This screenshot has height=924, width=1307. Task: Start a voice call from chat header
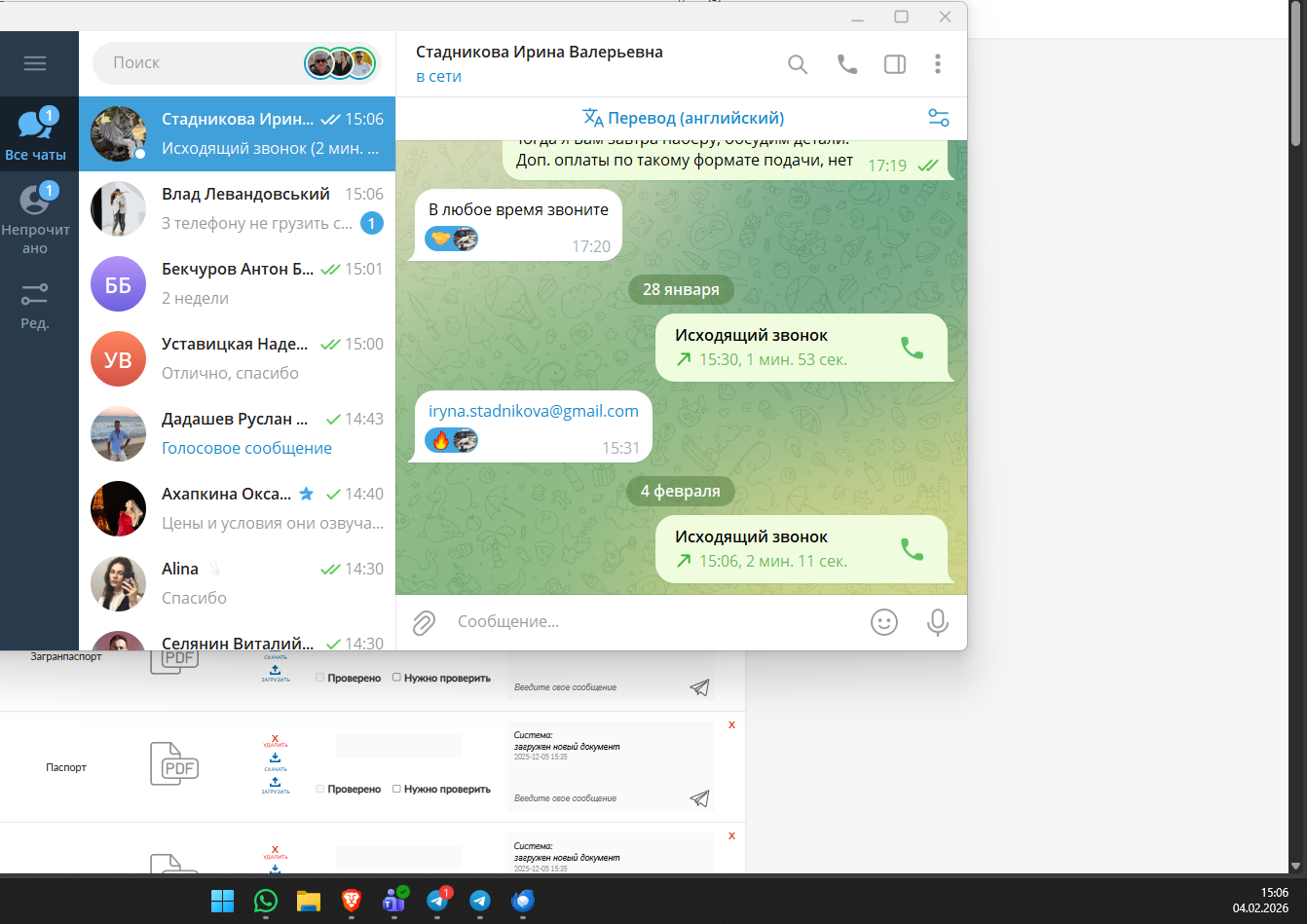coord(847,64)
